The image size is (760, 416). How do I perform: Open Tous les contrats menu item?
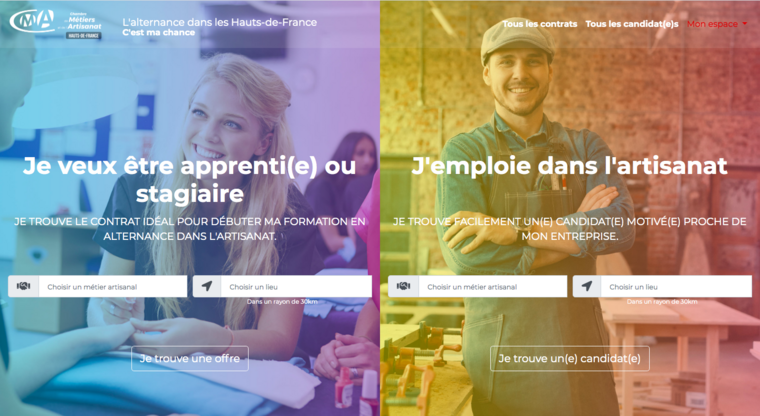pos(539,24)
